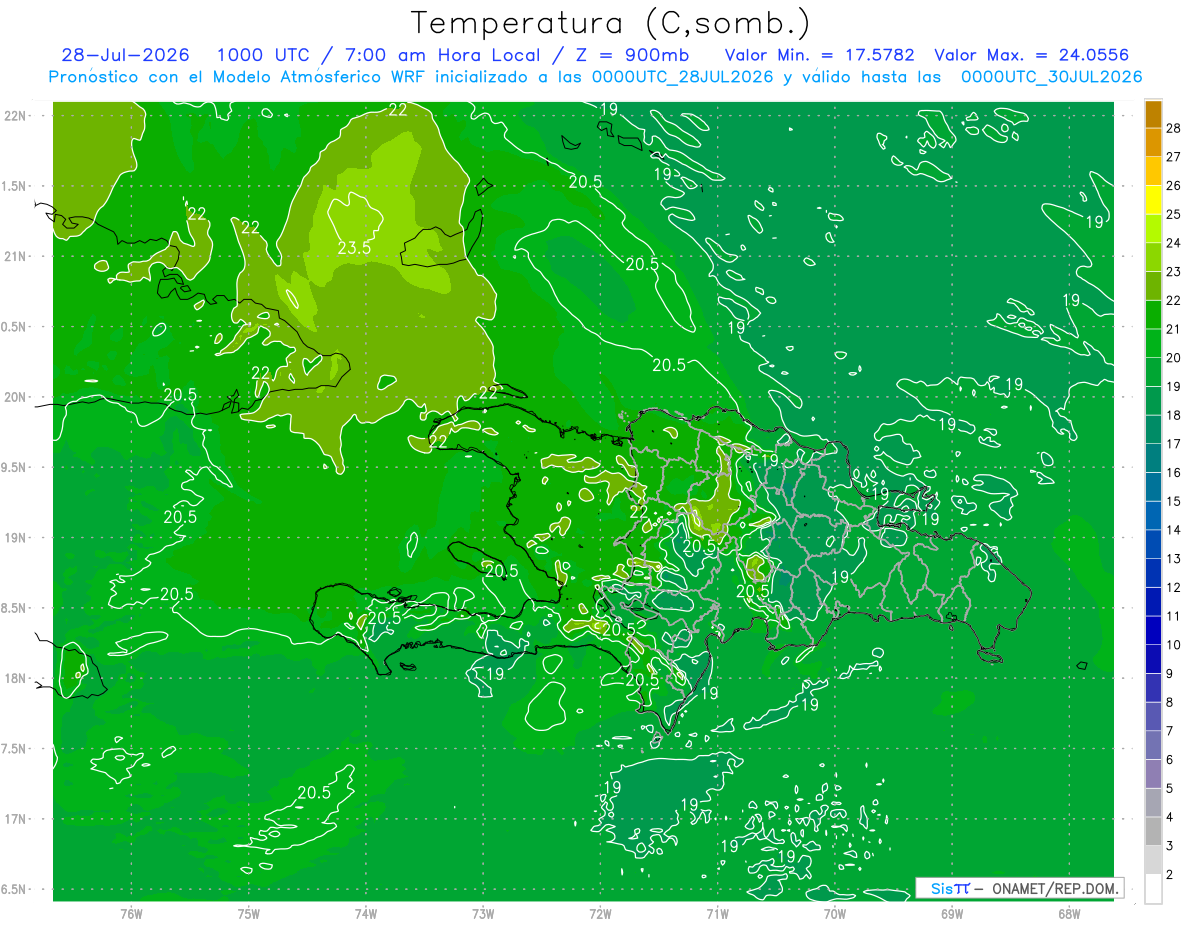Click the "Valor Min. = 17.5782" readout
Viewport: 1200px width, 927px height.
[x=819, y=55]
